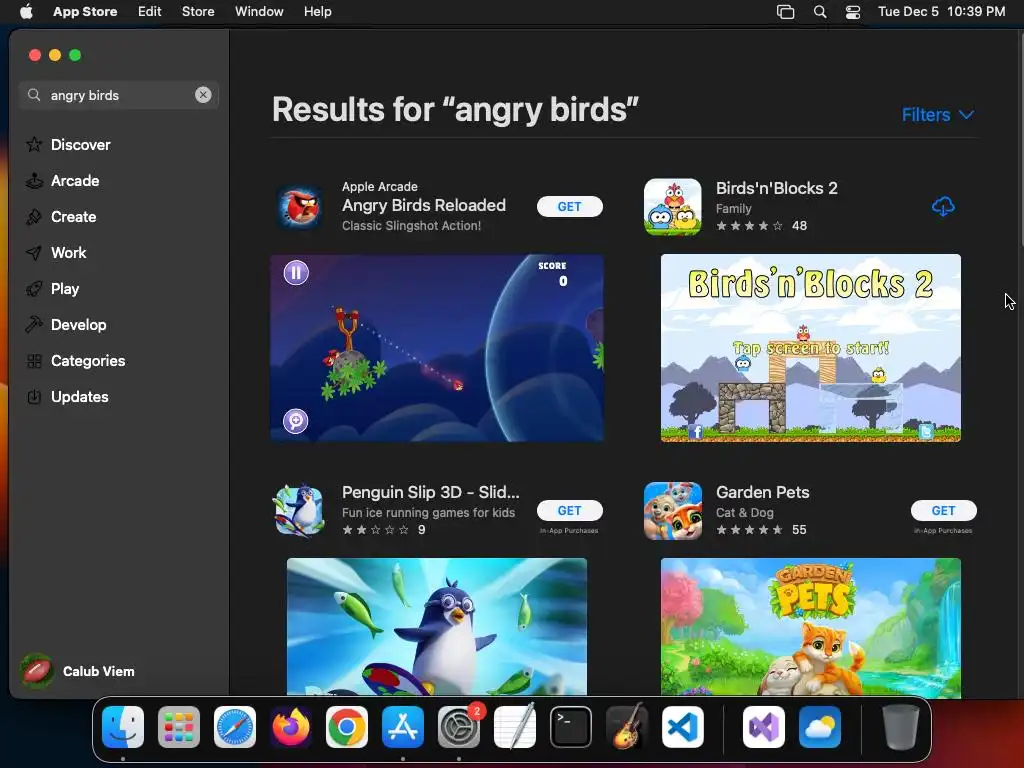Open GarageBand from the Dock
The width and height of the screenshot is (1024, 768).
tap(627, 727)
